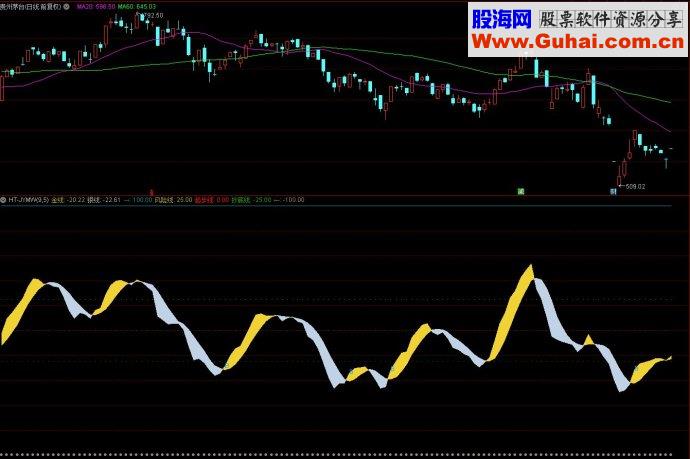Image resolution: width=690 pixels, height=459 pixels.
Task: Click the 509.02 low price label
Action: coord(635,187)
